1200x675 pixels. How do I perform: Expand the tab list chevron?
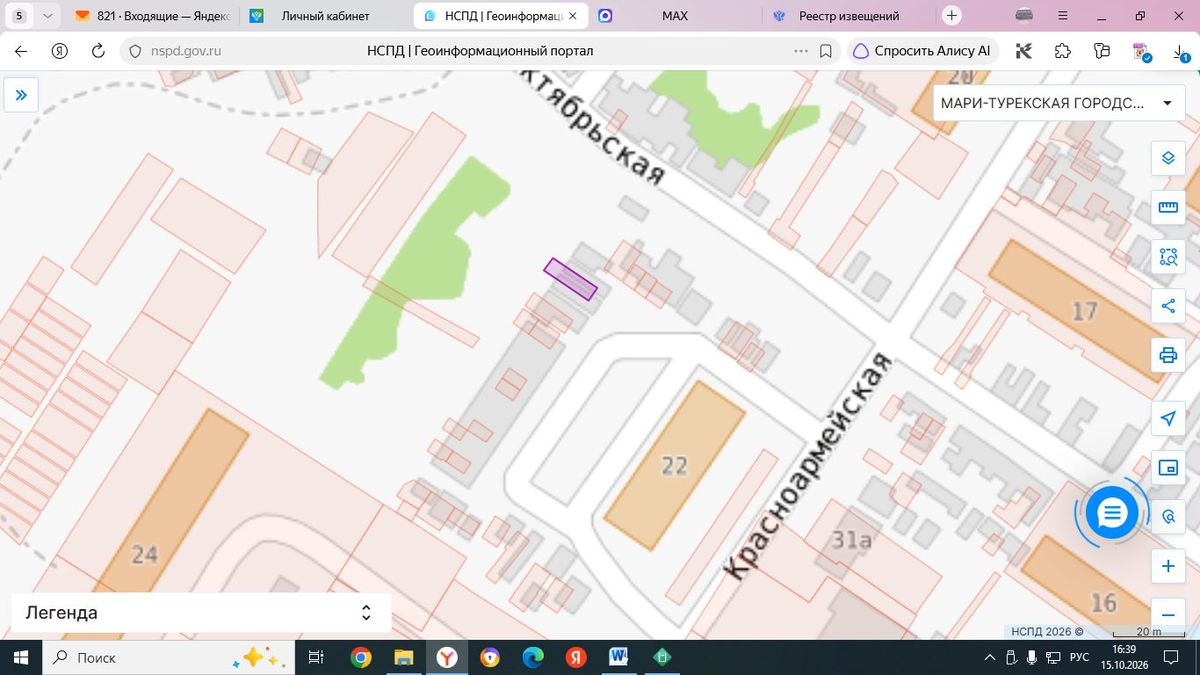coord(47,16)
